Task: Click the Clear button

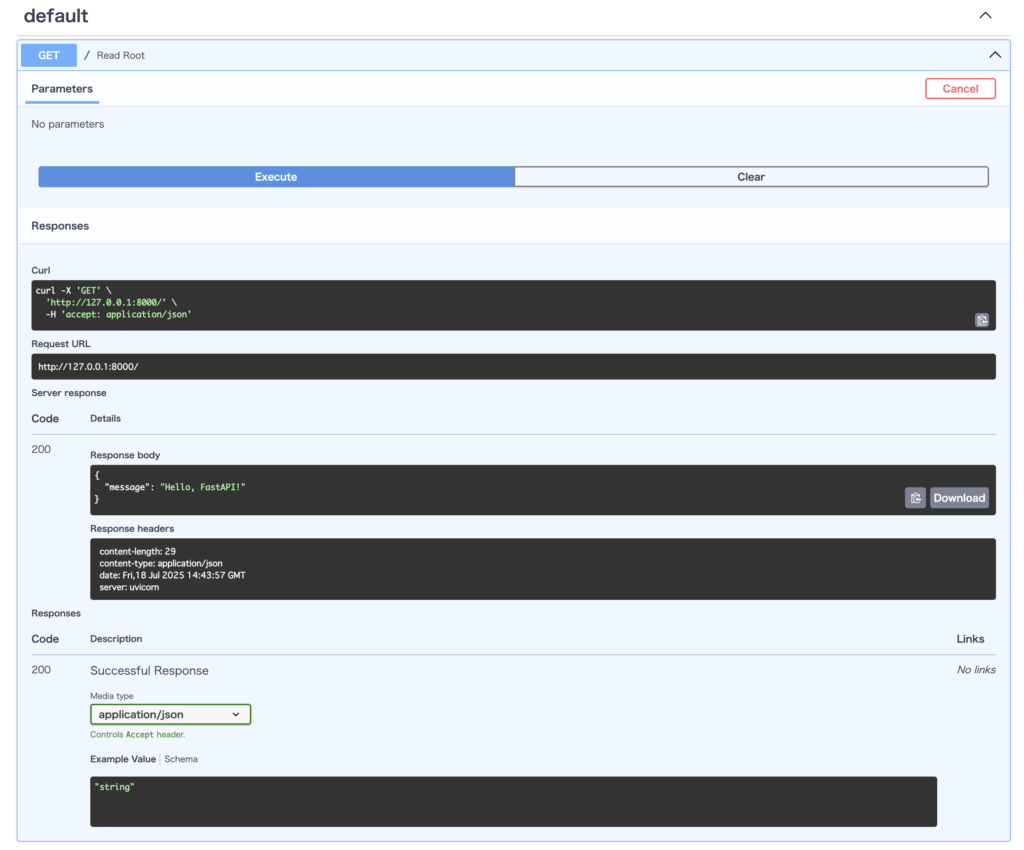Action: coord(751,177)
